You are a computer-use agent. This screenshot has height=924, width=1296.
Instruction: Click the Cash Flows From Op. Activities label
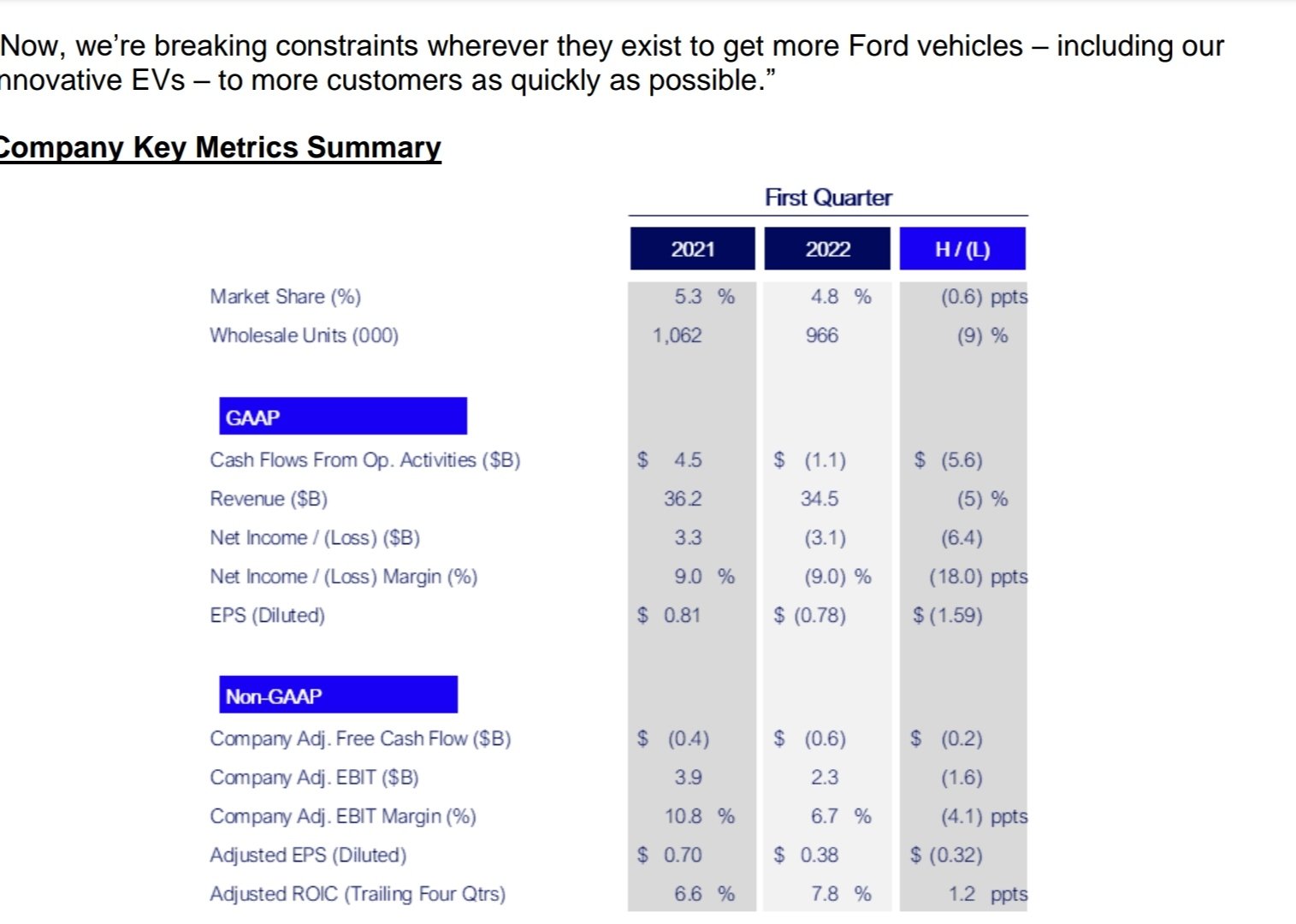[x=364, y=460]
